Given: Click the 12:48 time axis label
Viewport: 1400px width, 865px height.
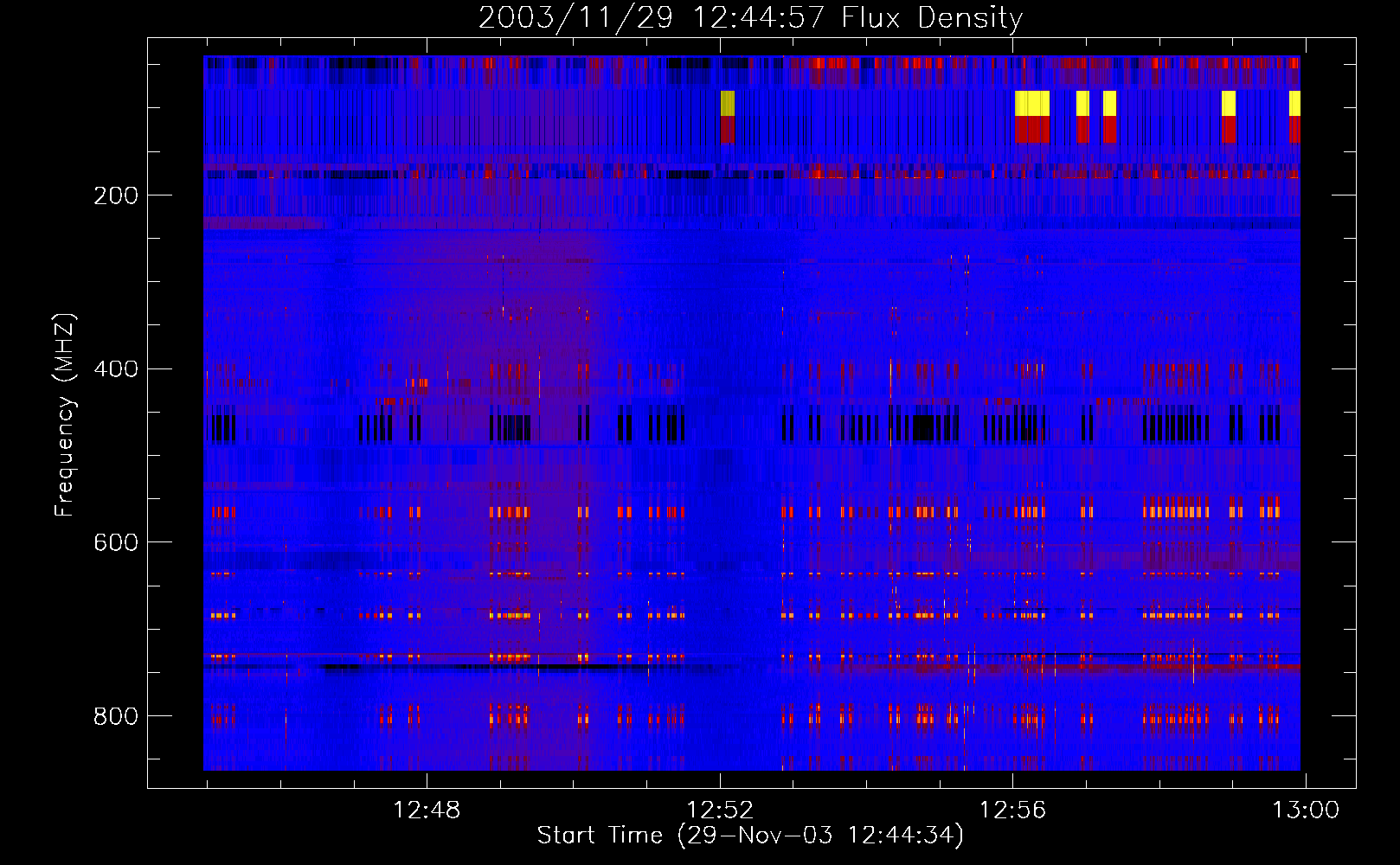Looking at the screenshot, I should tap(427, 811).
